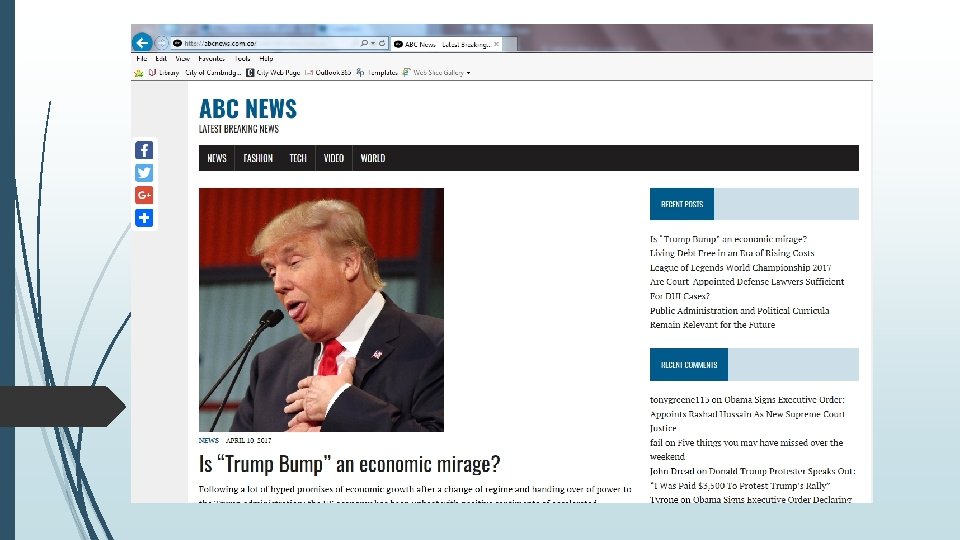Open Living Debt Free recent post
This screenshot has width=960, height=540.
click(732, 253)
